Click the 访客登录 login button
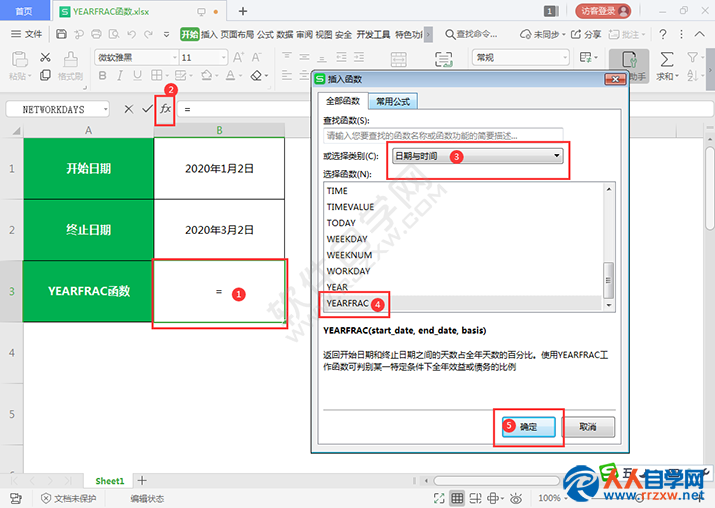 (x=603, y=11)
